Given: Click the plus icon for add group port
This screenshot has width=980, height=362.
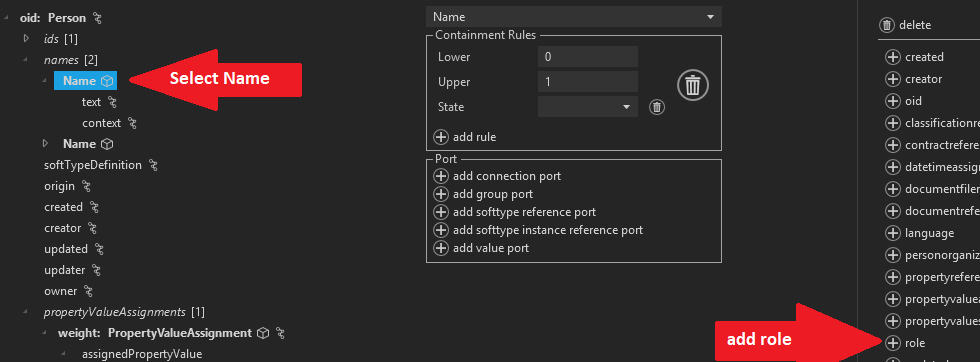Looking at the screenshot, I should [x=441, y=194].
